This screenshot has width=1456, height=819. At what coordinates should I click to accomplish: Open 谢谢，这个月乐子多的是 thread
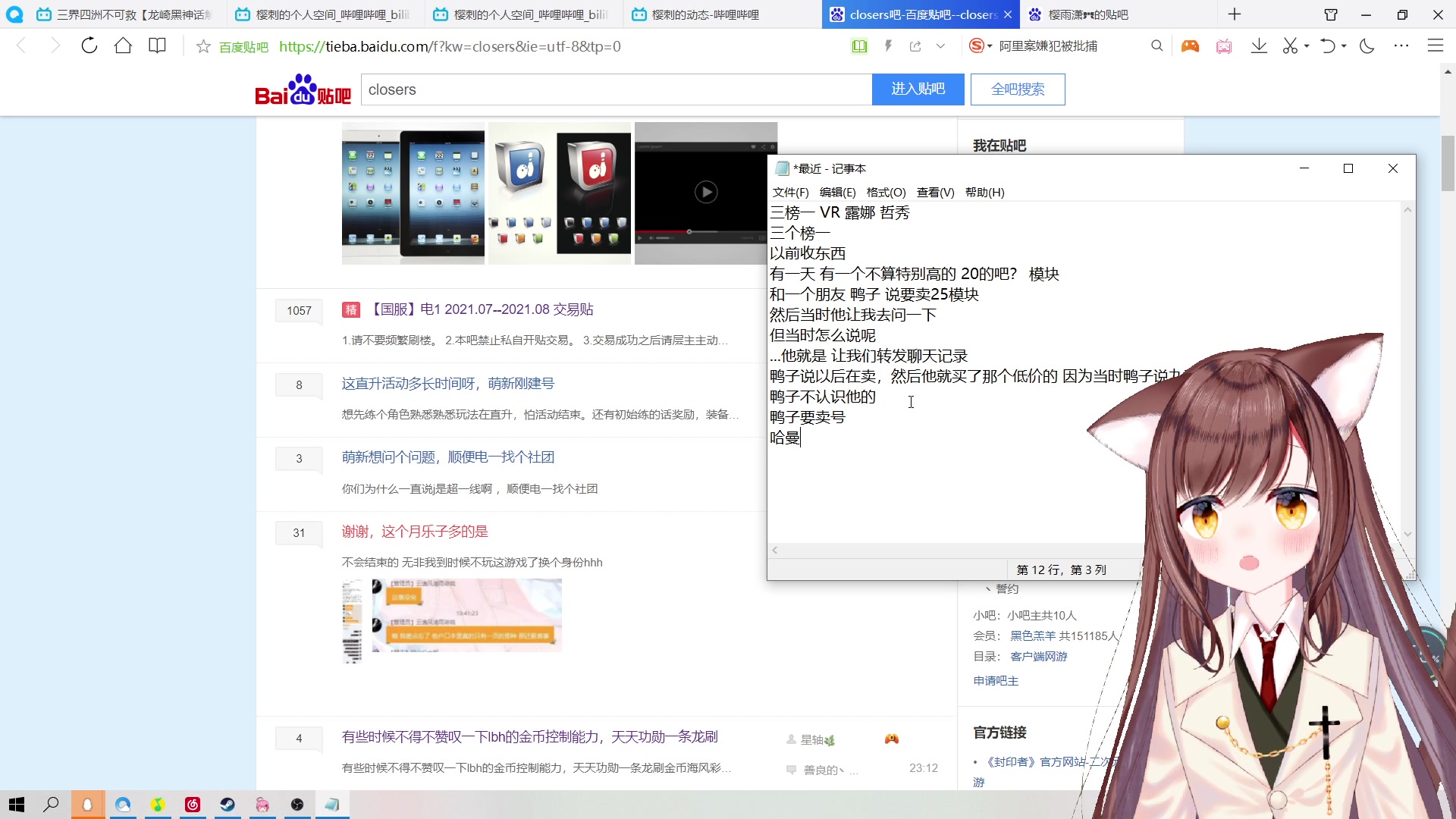coord(415,532)
